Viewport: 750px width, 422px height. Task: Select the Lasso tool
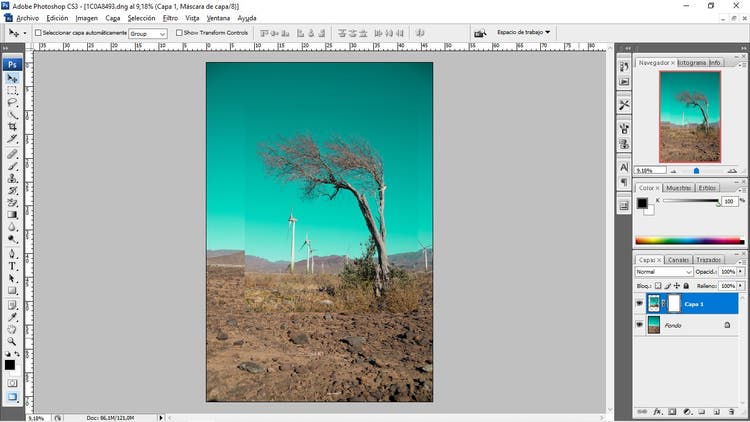pos(12,102)
